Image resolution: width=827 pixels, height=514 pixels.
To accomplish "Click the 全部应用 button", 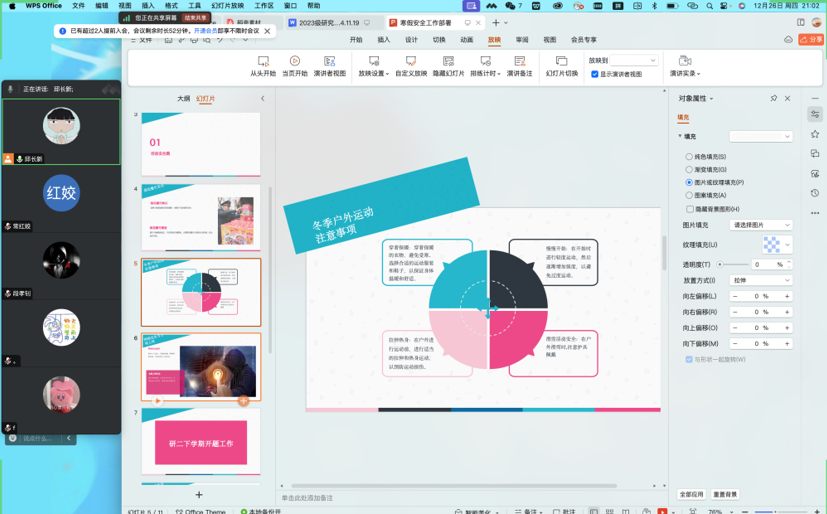I will point(692,494).
